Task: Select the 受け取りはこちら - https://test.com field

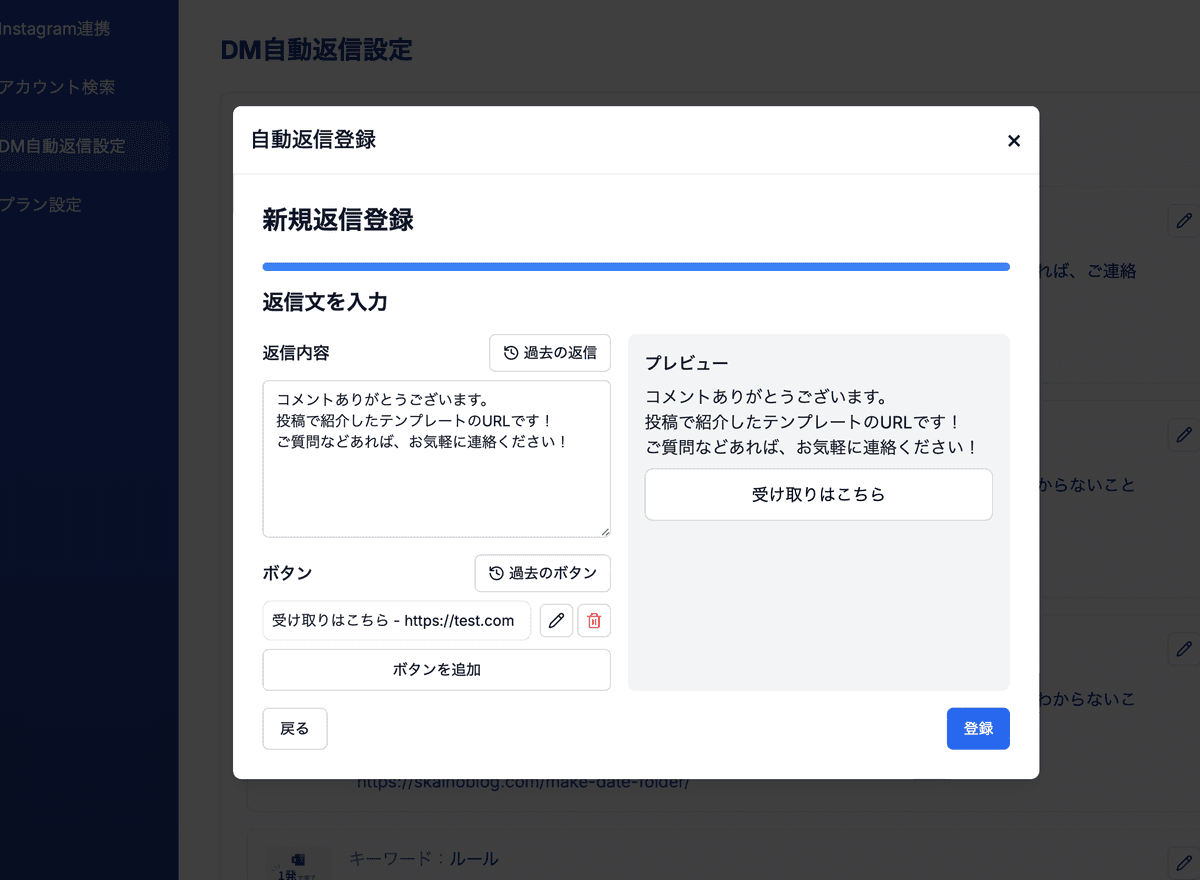Action: click(x=397, y=621)
